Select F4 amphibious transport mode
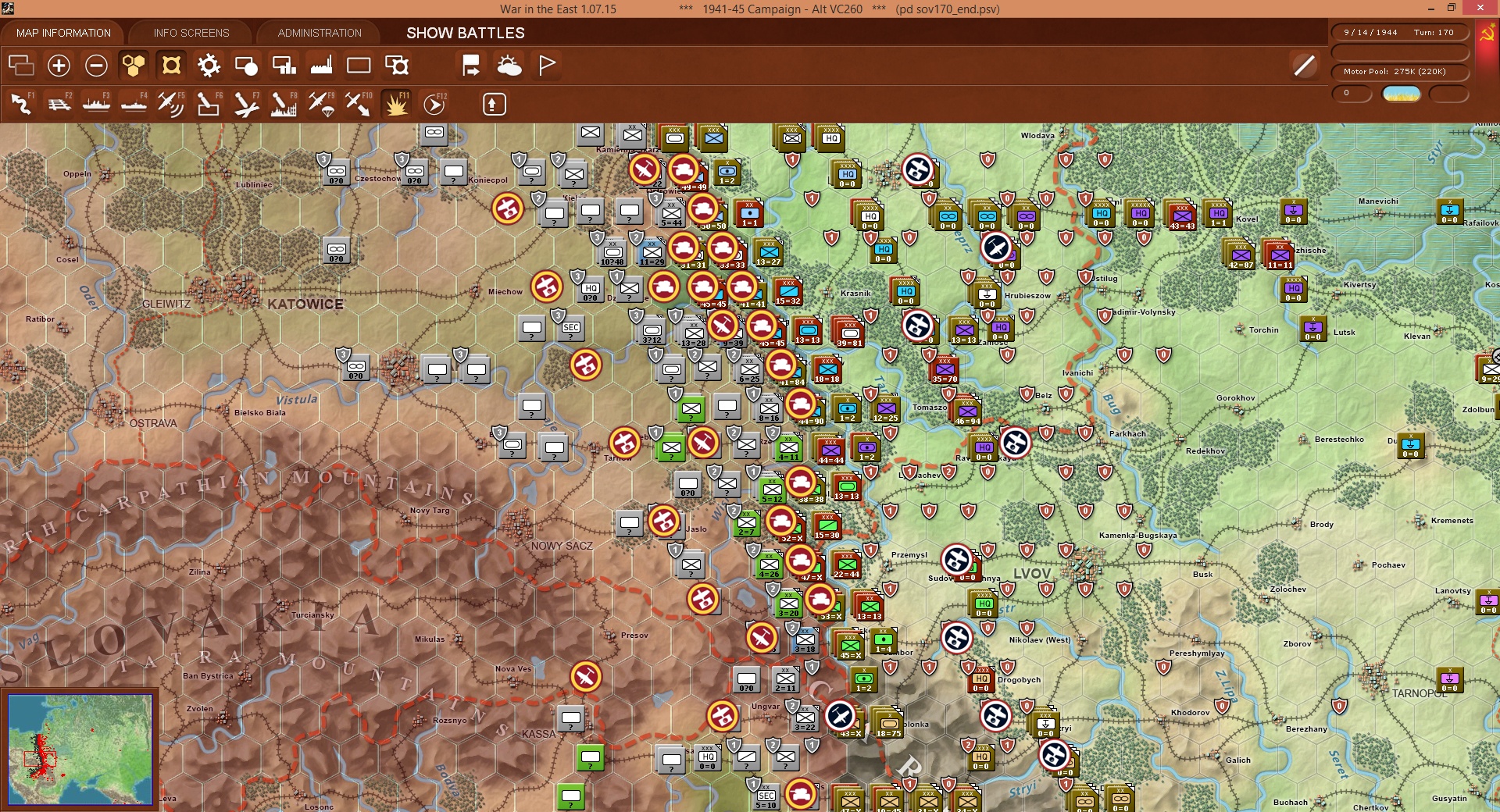This screenshot has width=1500, height=812. pos(134,104)
